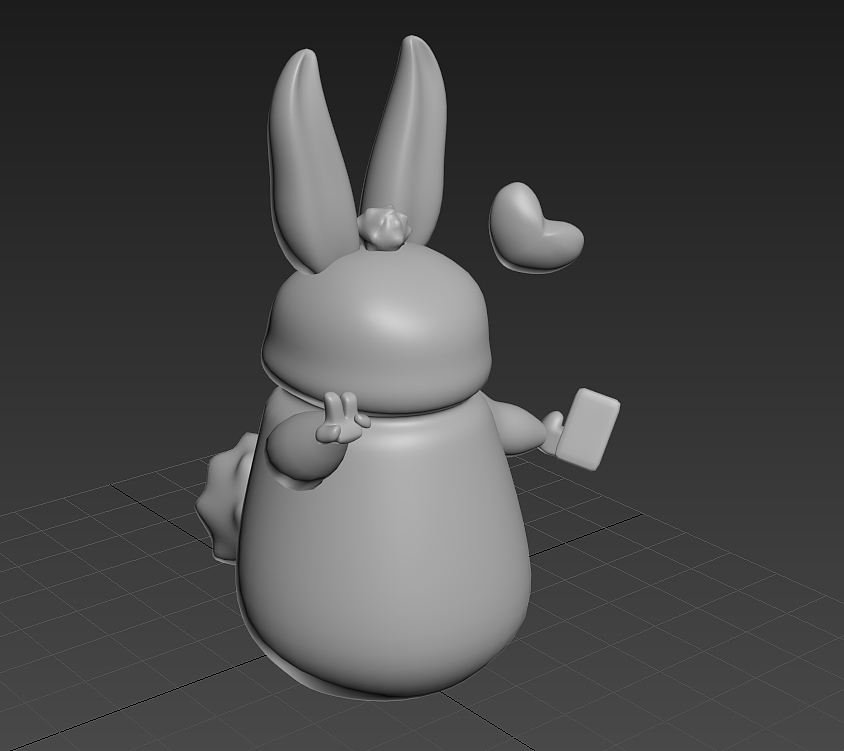This screenshot has width=844, height=751.
Task: Select the phone held by the bunny
Action: click(x=588, y=429)
